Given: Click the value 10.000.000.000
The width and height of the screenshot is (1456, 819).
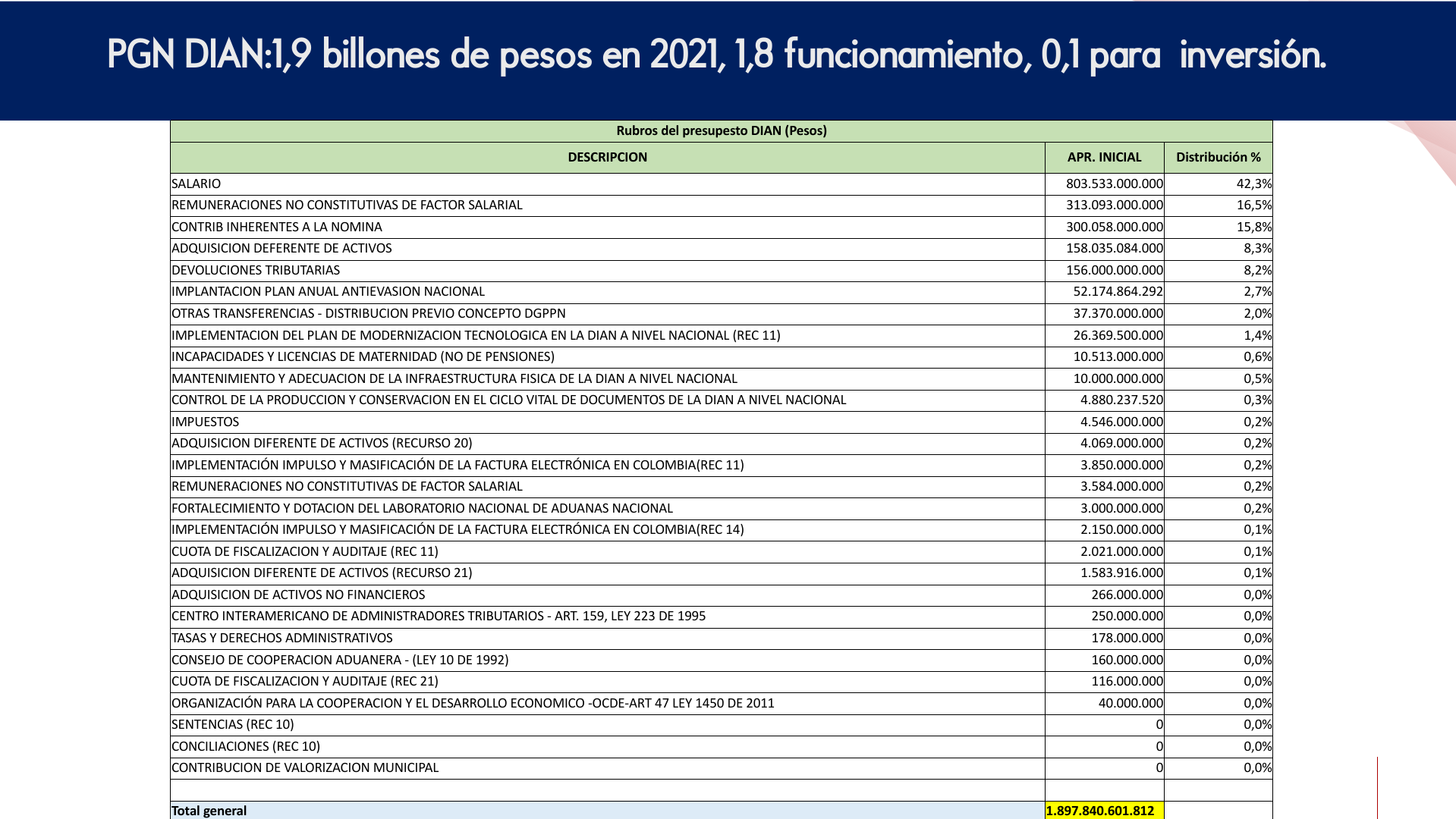Looking at the screenshot, I should pos(1118,378).
